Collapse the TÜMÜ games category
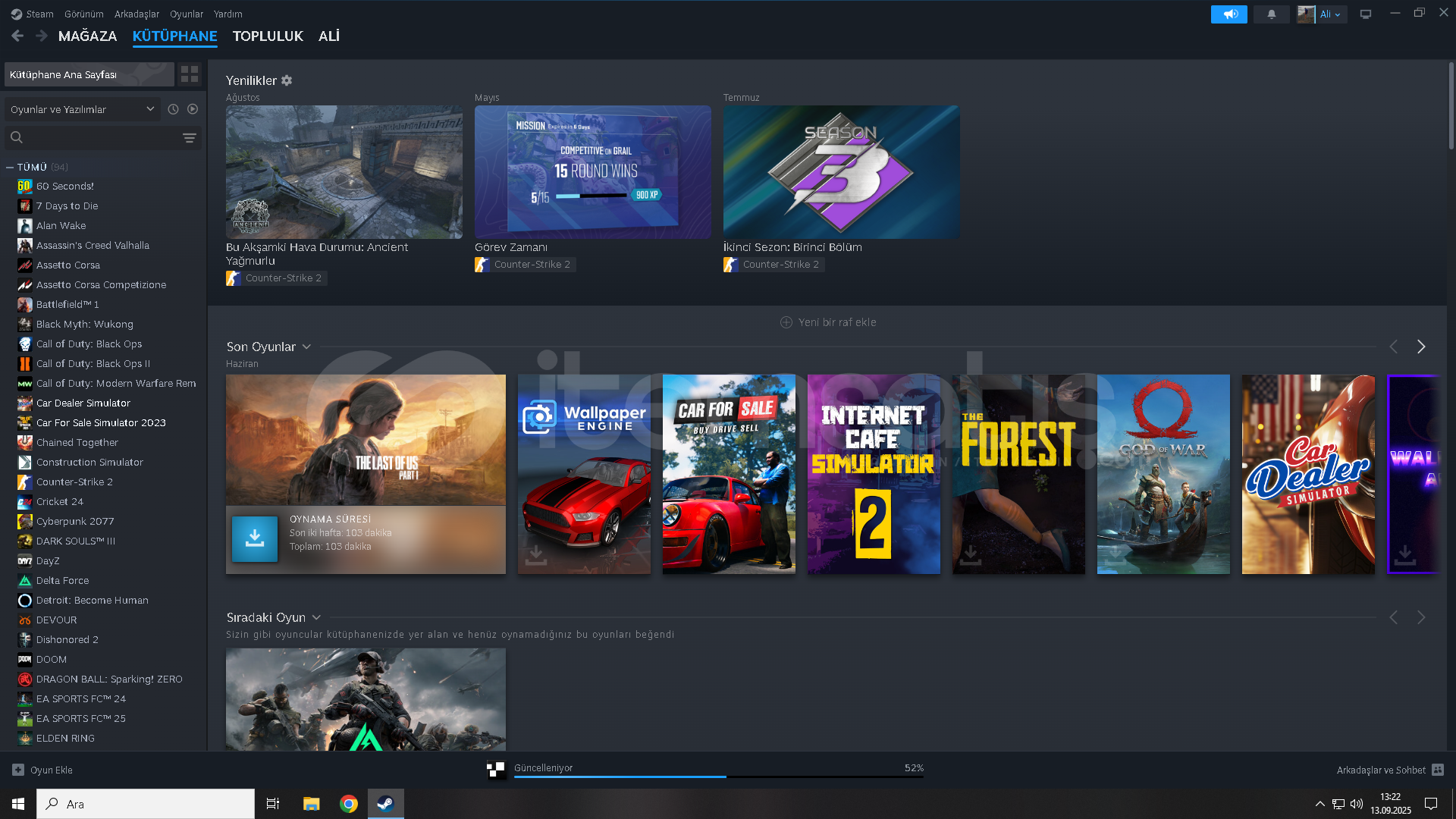Screen dimensions: 1456x819 [10, 167]
